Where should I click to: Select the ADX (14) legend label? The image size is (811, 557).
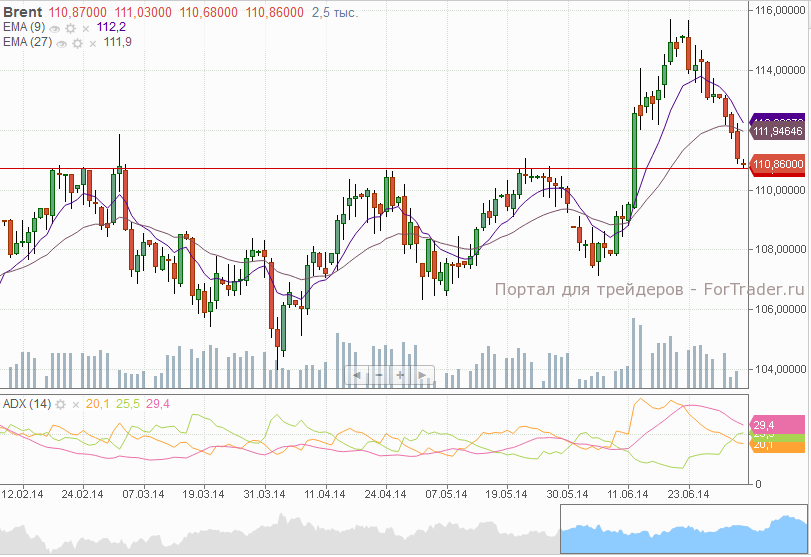[27, 404]
